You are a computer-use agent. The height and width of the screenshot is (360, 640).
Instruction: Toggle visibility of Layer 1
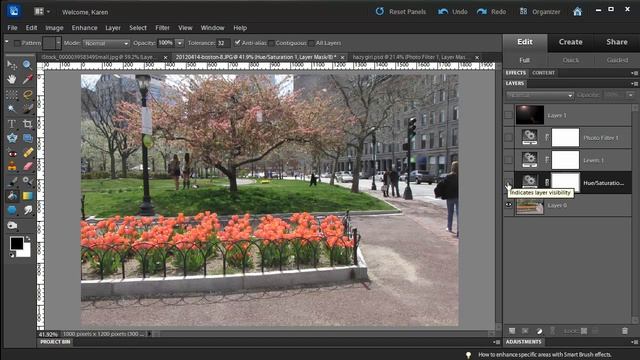508,115
